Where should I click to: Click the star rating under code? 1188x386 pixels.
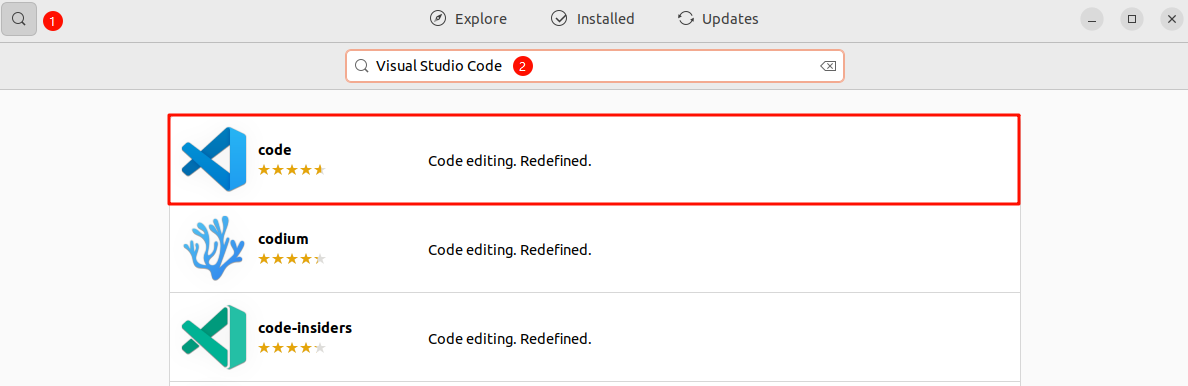(292, 170)
